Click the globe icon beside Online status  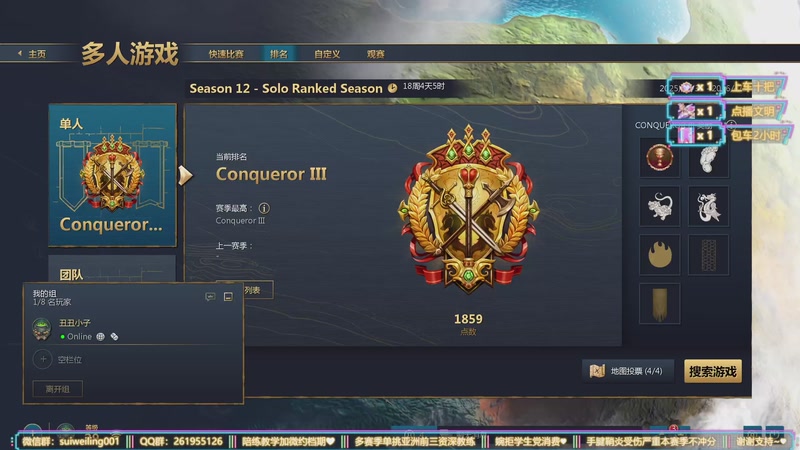point(101,337)
